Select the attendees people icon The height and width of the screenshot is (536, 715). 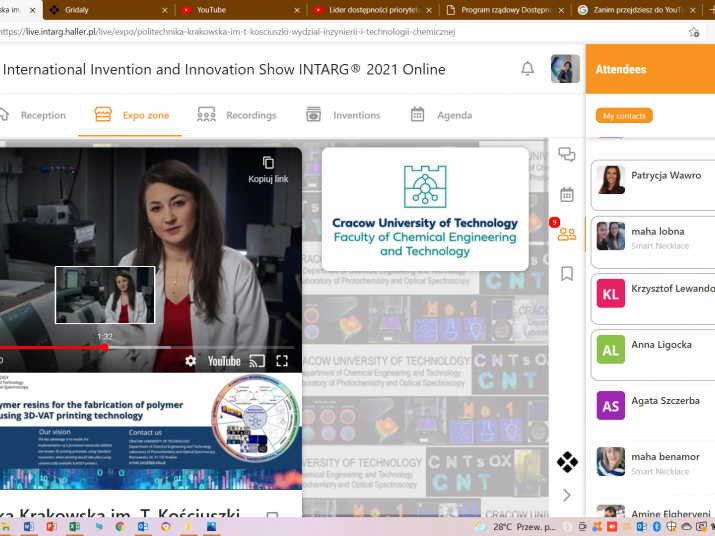(567, 234)
